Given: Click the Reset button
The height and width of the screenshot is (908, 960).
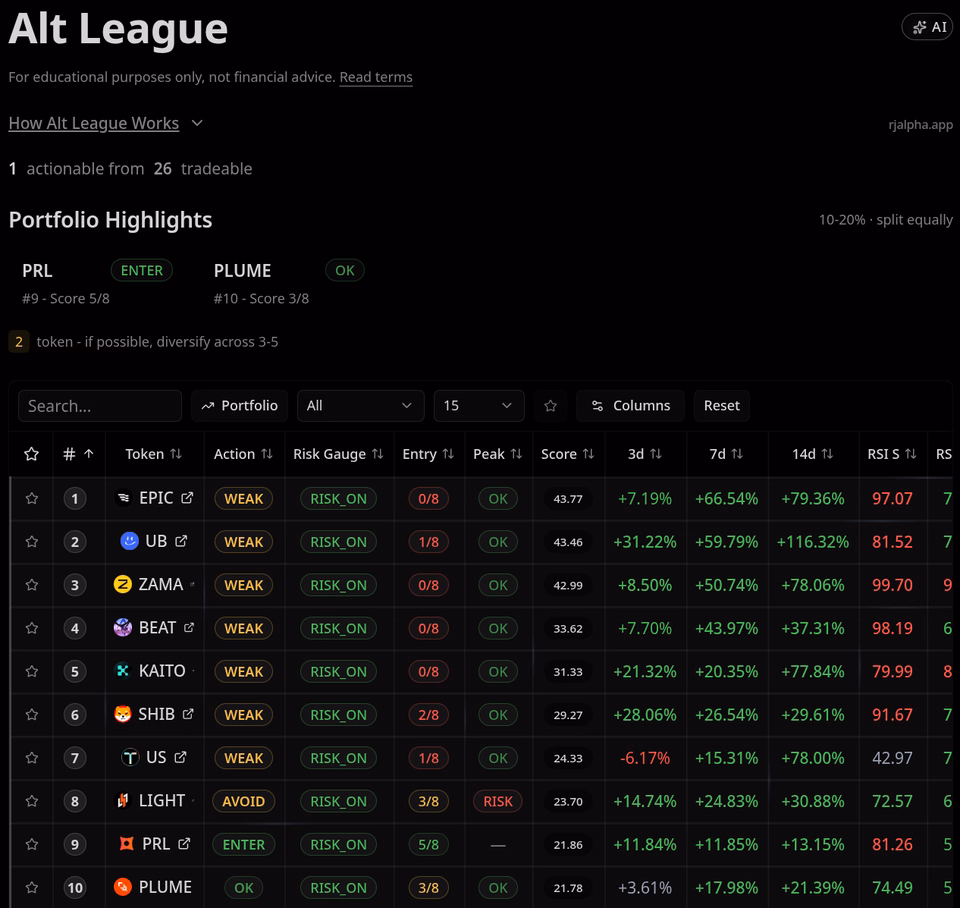Looking at the screenshot, I should 721,406.
